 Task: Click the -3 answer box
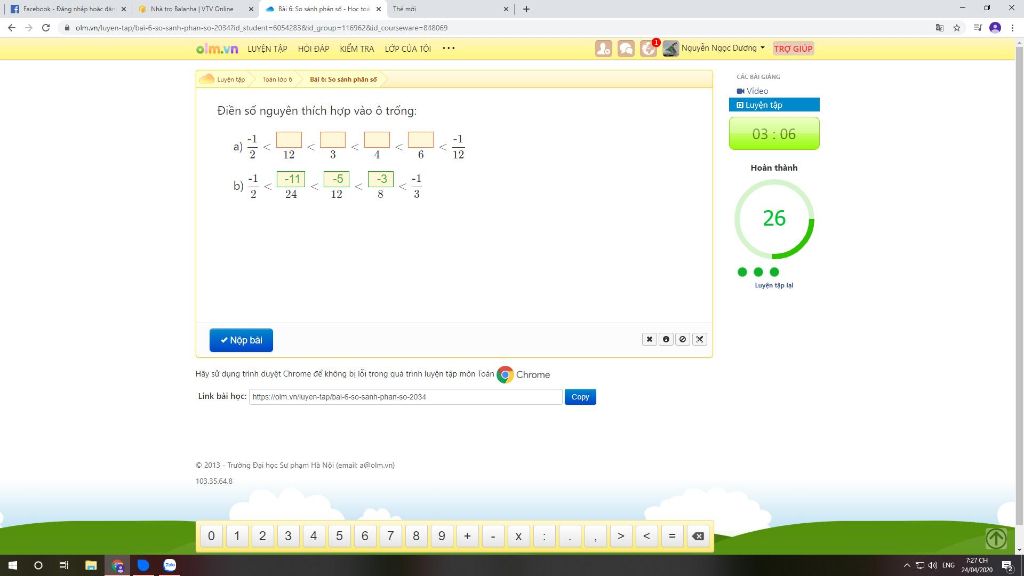click(381, 179)
